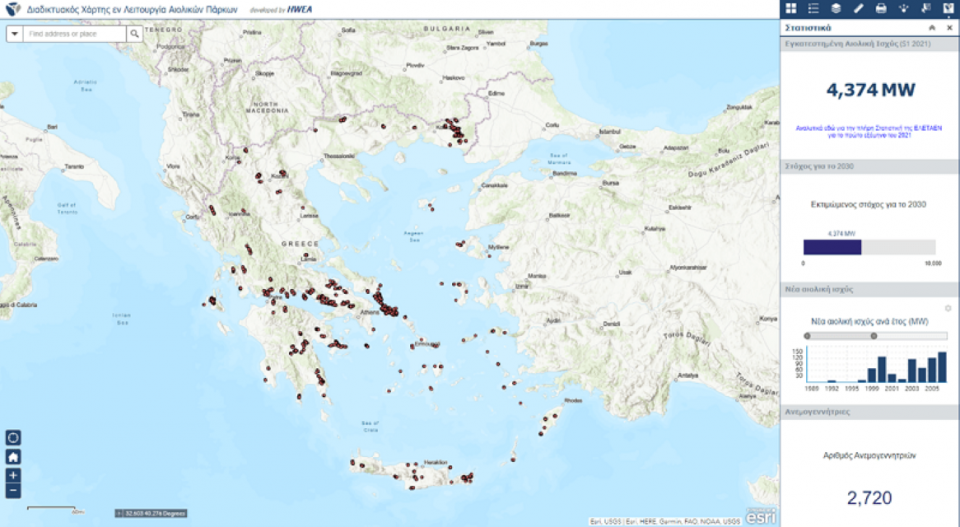
Task: Zoom out with the minus button
Action: click(x=13, y=491)
